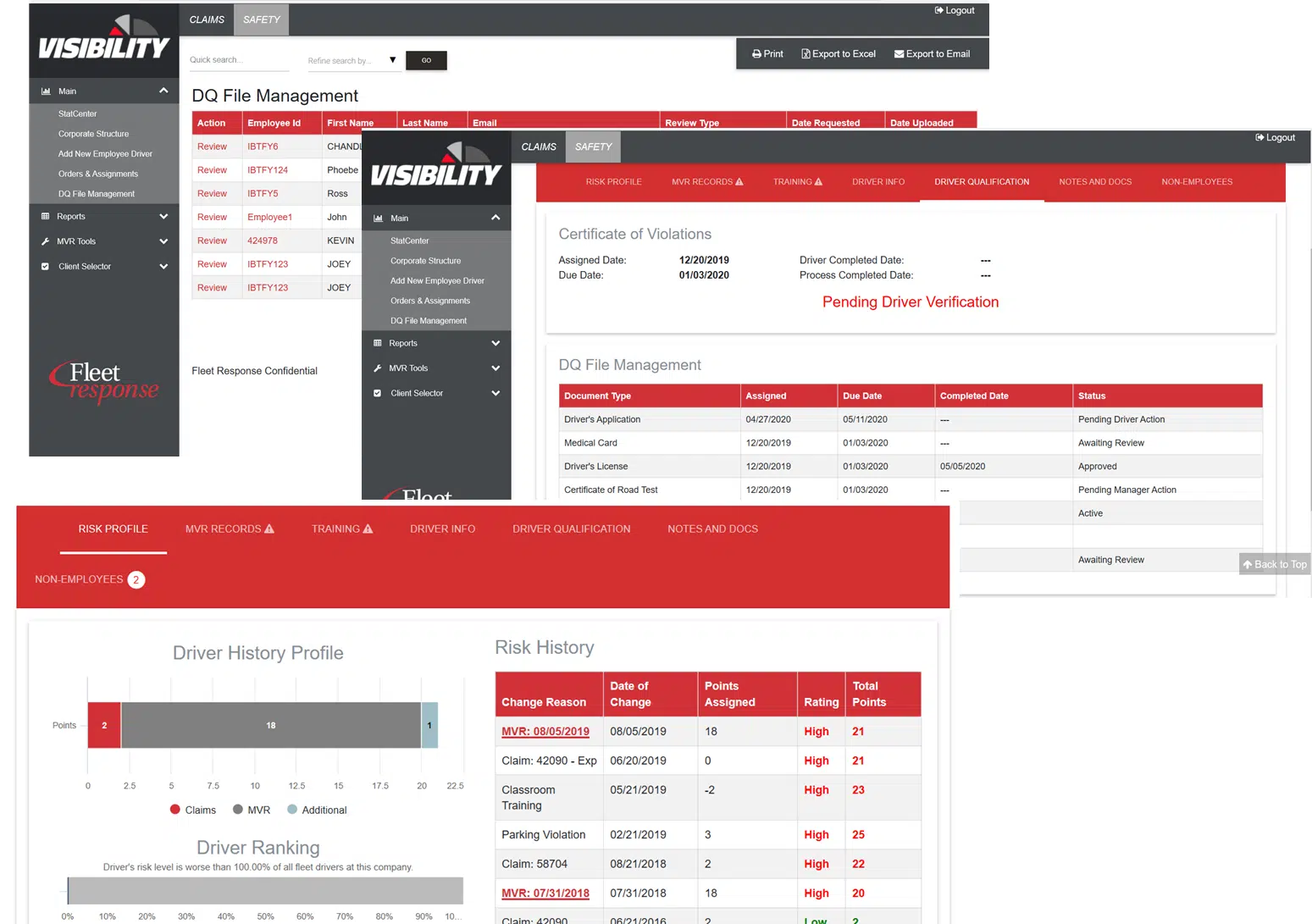Click the Quick search input field
The height and width of the screenshot is (924, 1312).
pos(239,60)
